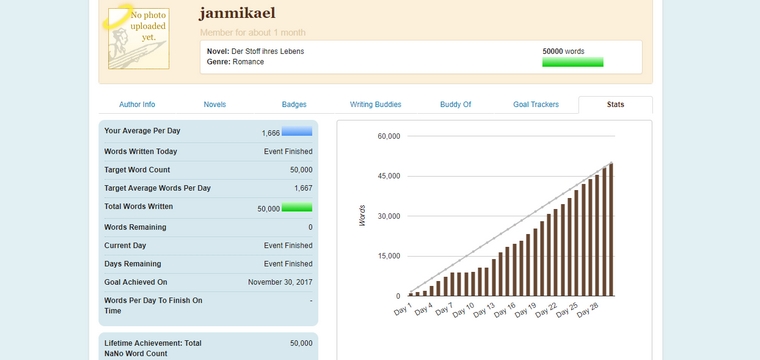View the Writing Buddies tab
This screenshot has width=760, height=360.
coord(376,105)
